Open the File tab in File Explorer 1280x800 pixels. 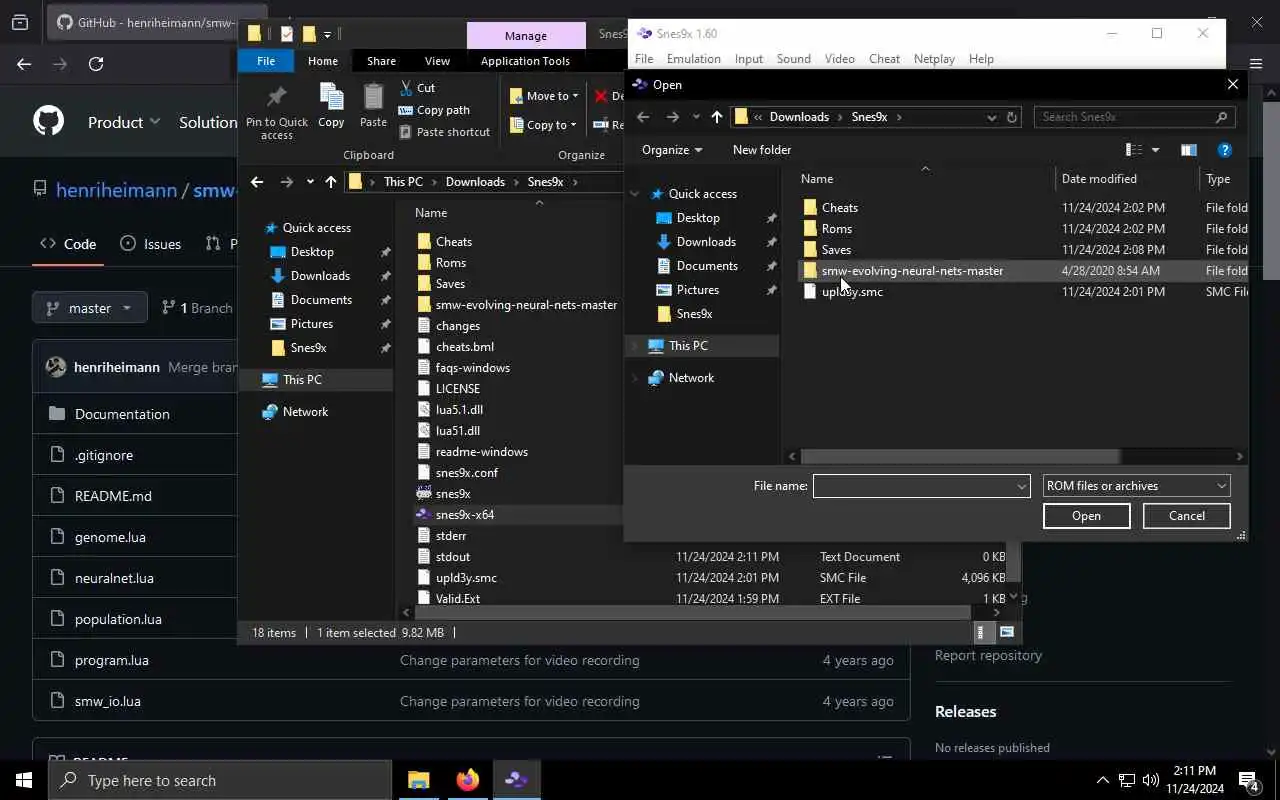266,61
